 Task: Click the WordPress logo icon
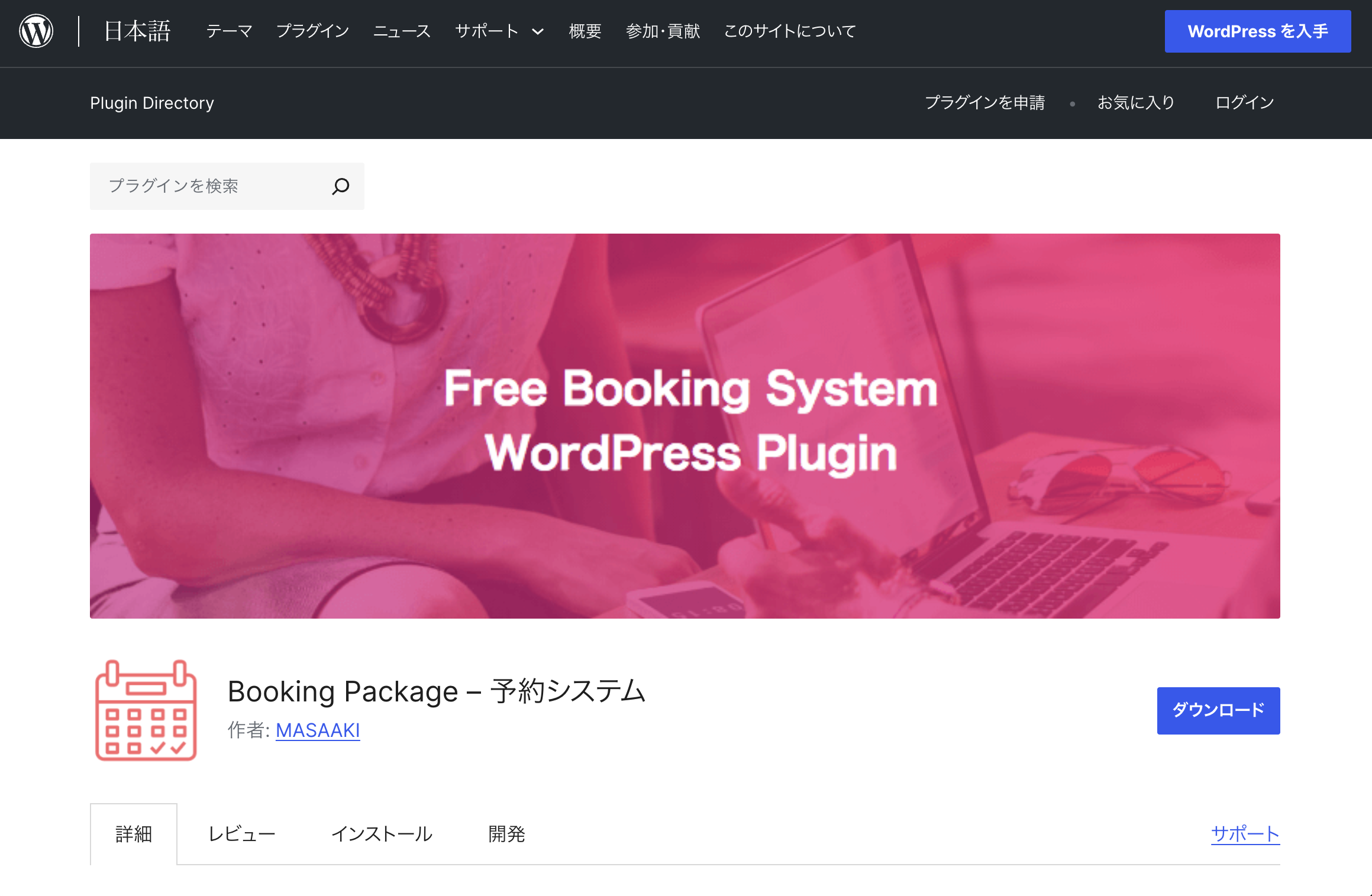(36, 31)
